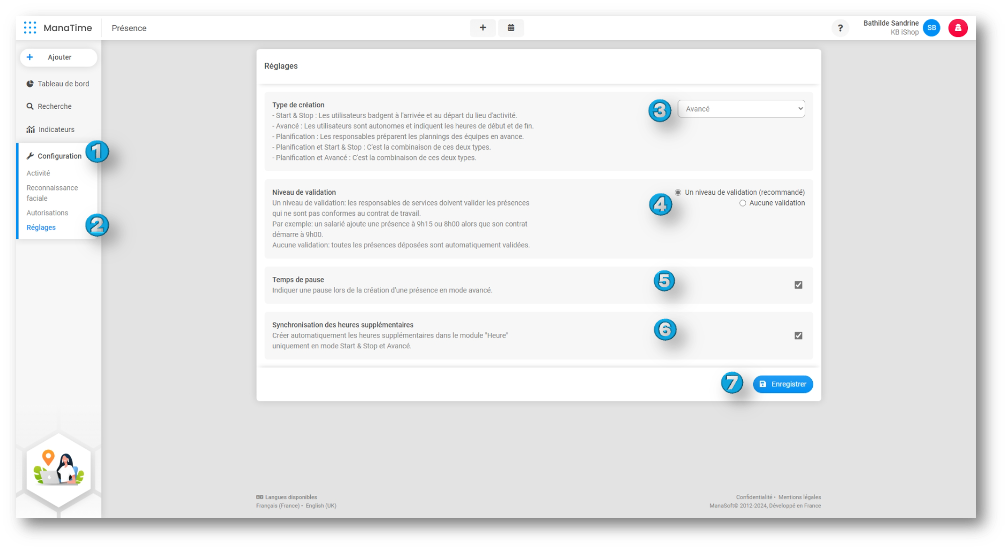Image resolution: width=1007 pixels, height=549 pixels.
Task: Click the assistant illustration in sidebar
Action: (x=58, y=469)
